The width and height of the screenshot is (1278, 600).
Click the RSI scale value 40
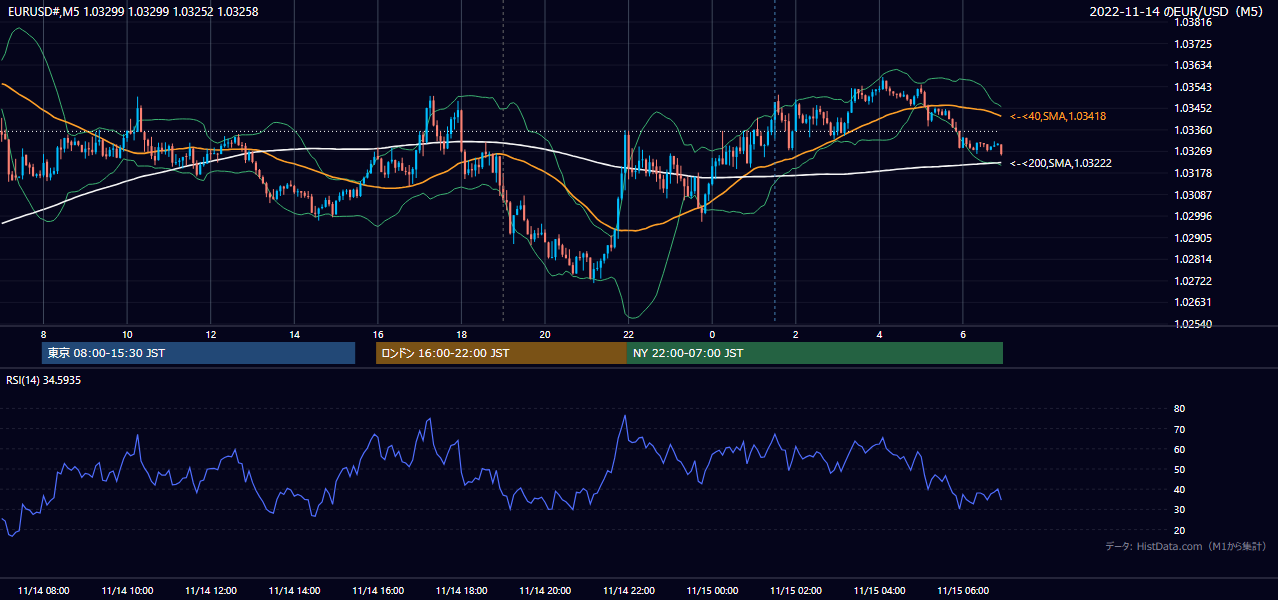tap(1179, 489)
